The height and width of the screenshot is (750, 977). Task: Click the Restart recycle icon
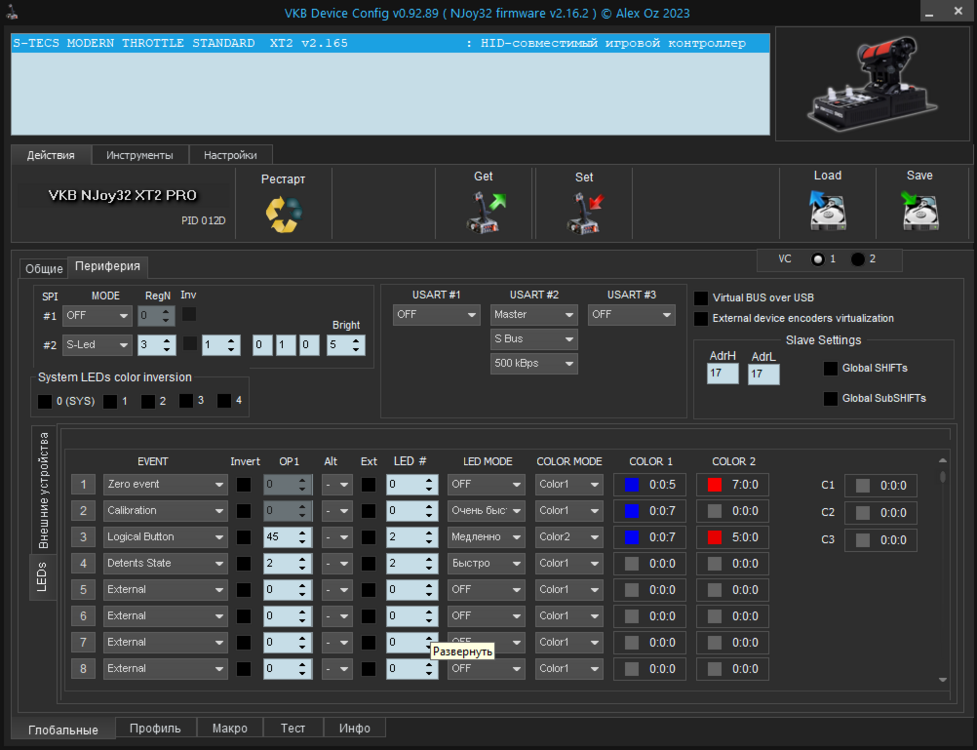[283, 213]
